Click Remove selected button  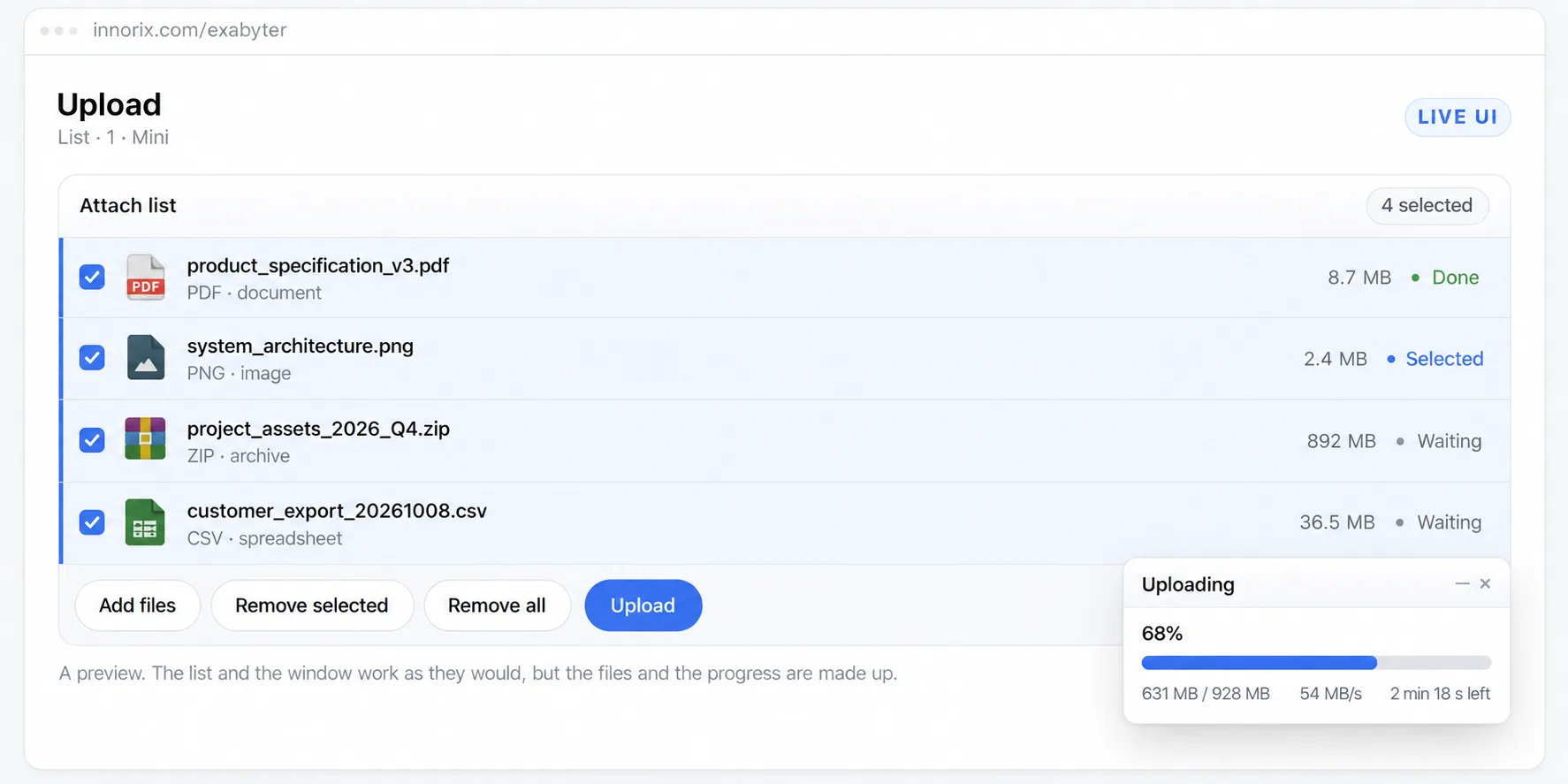(312, 605)
